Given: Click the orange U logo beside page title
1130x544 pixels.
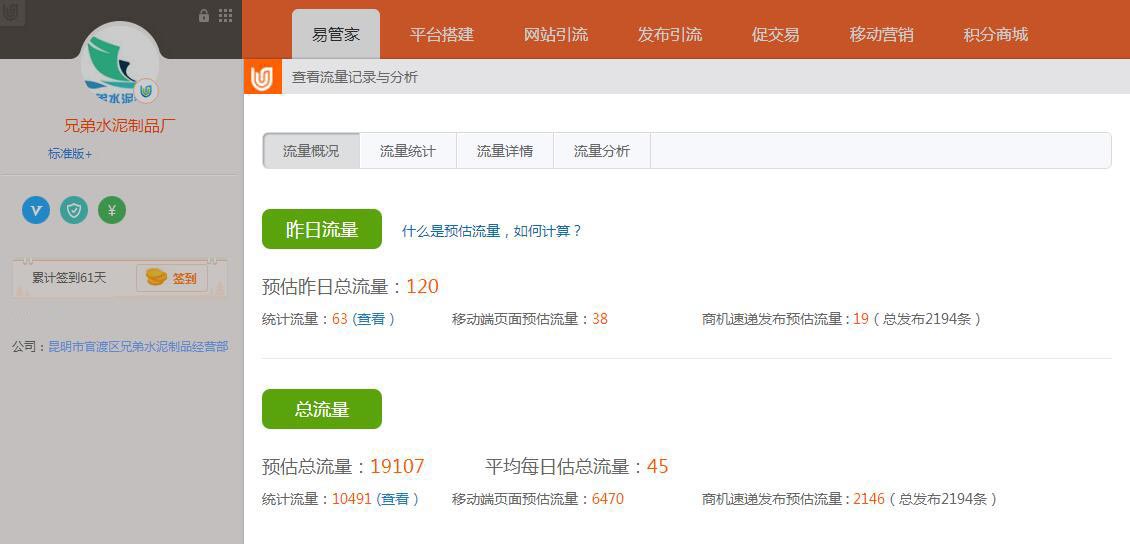Looking at the screenshot, I should 262,77.
